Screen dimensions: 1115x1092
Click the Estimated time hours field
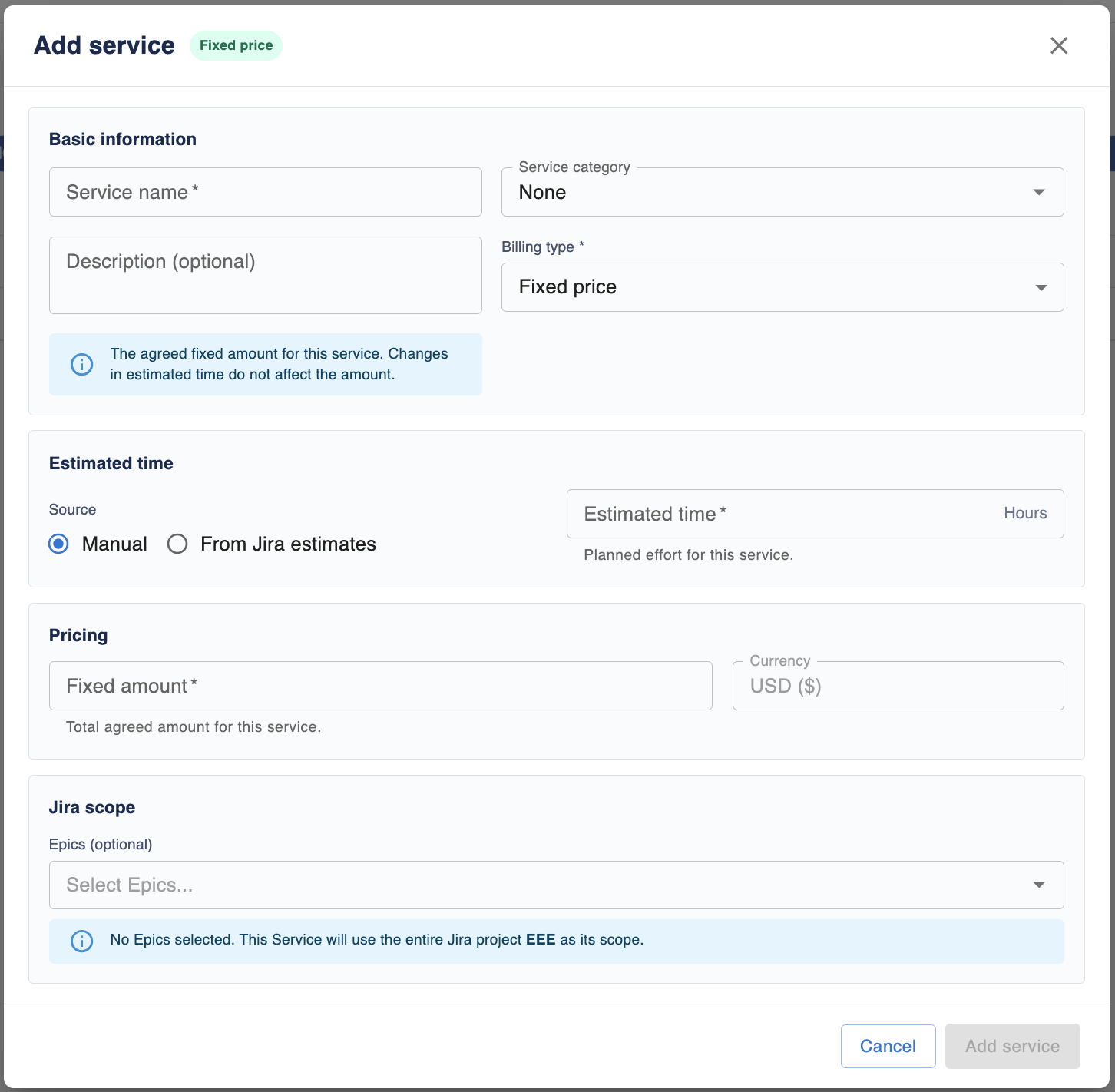[815, 514]
